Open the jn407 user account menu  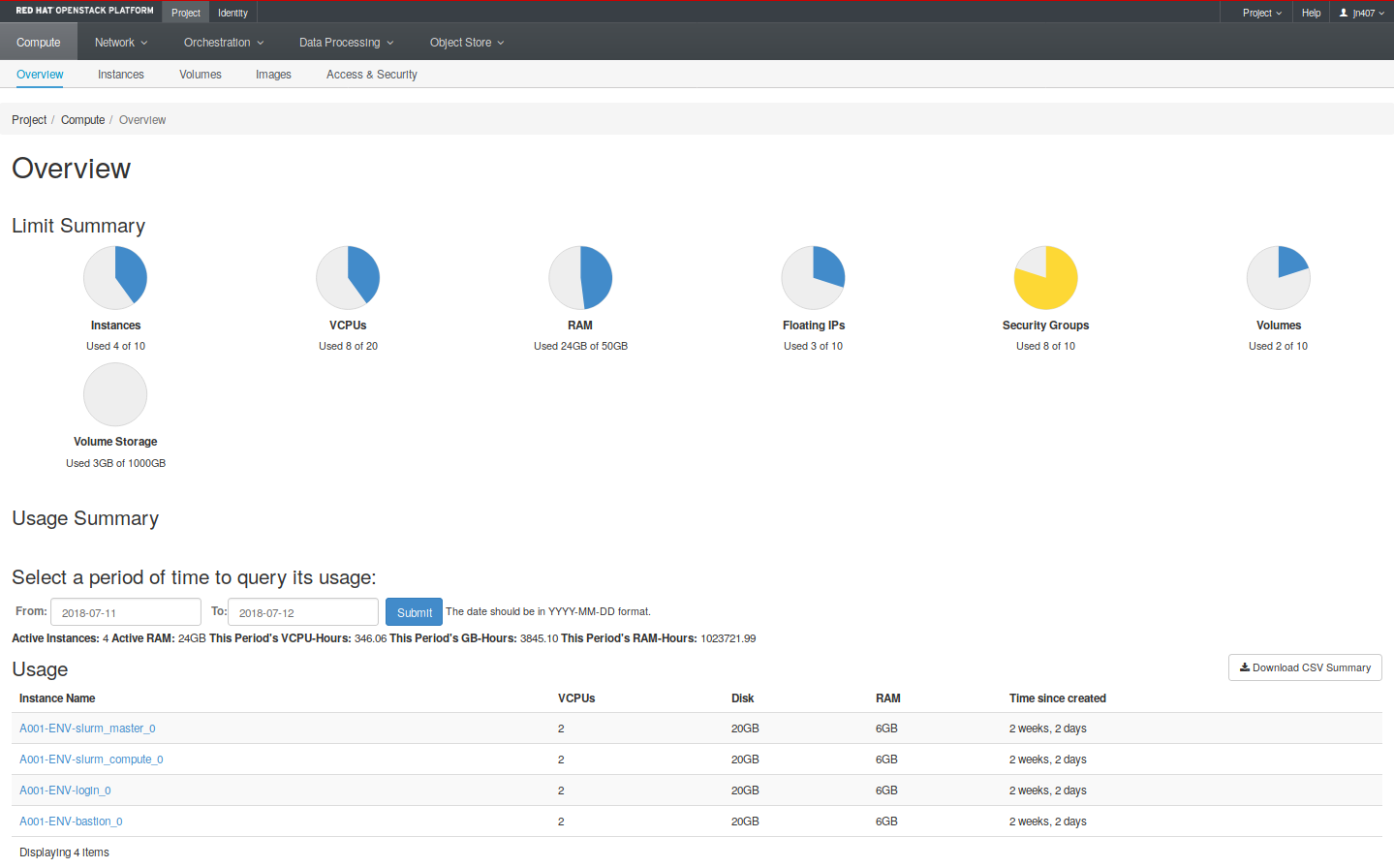click(x=1361, y=13)
